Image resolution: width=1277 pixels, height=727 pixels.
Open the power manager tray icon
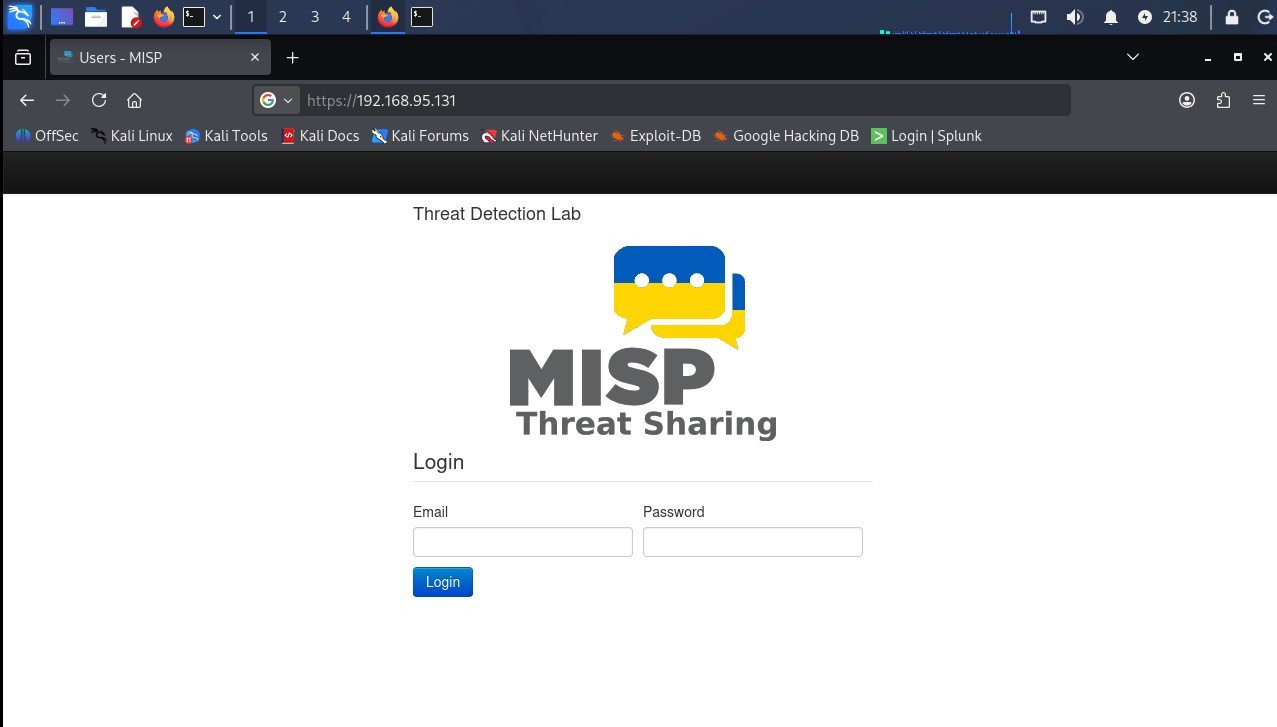click(x=1145, y=17)
